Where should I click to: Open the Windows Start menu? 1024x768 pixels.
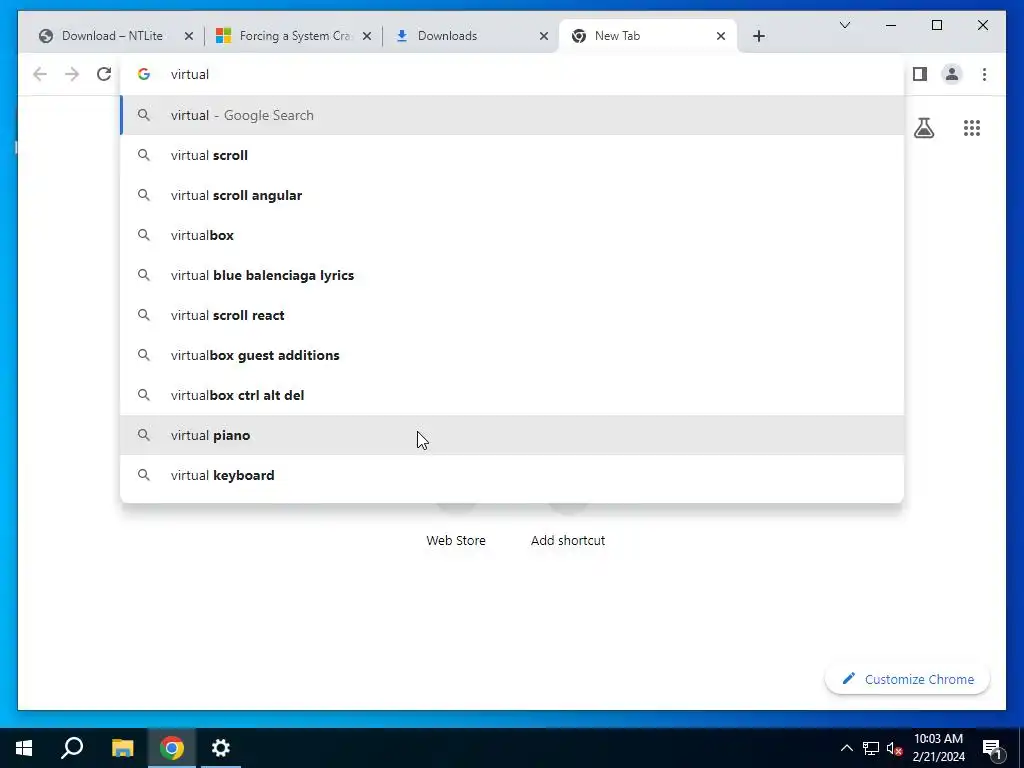coord(24,748)
